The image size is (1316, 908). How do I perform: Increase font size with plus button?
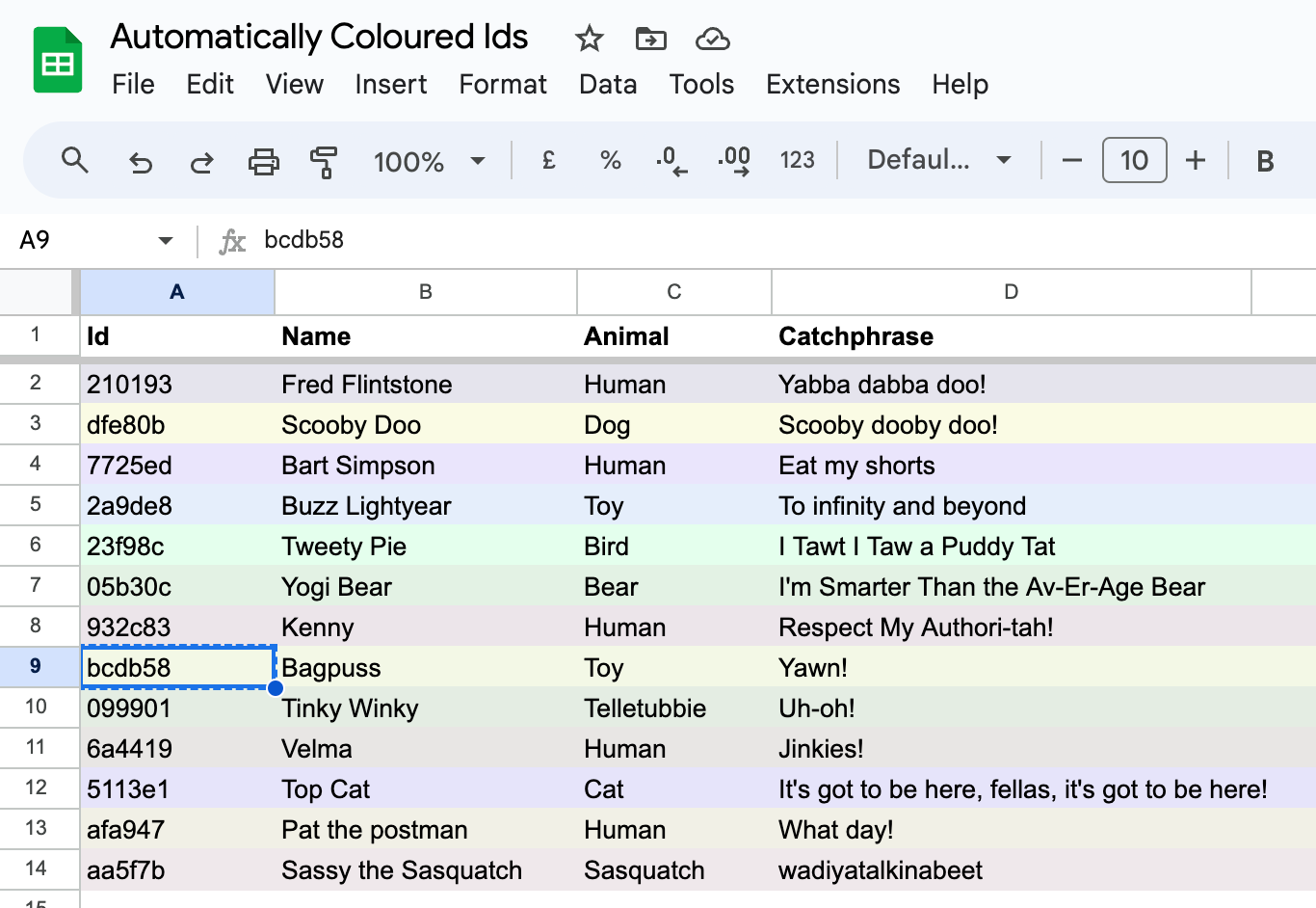1196,160
